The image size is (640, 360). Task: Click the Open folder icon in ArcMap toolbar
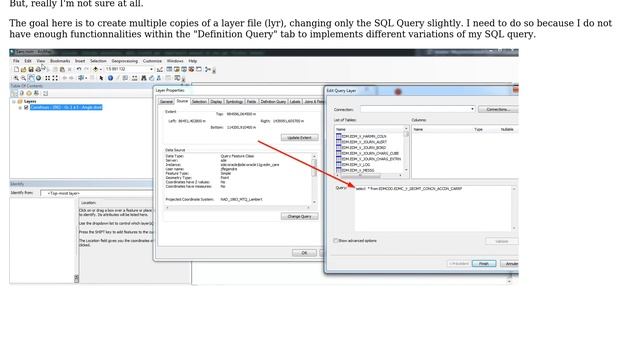point(24,69)
